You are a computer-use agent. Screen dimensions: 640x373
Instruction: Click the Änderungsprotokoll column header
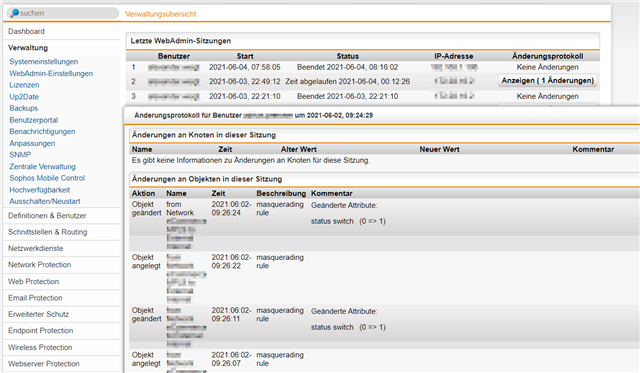(547, 56)
